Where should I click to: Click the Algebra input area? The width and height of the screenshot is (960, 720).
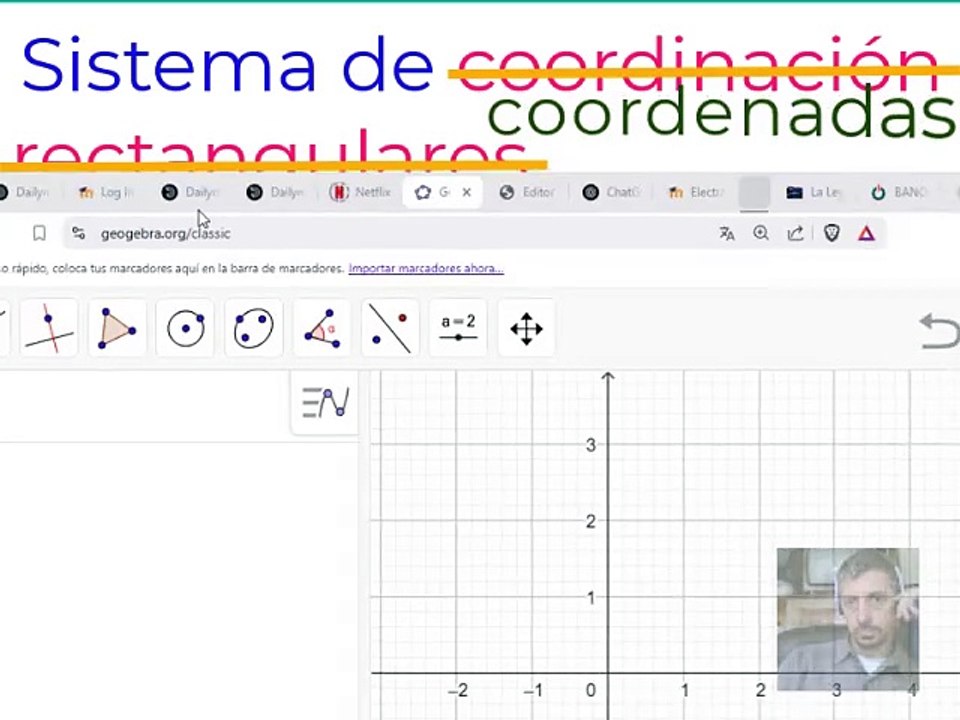click(144, 405)
